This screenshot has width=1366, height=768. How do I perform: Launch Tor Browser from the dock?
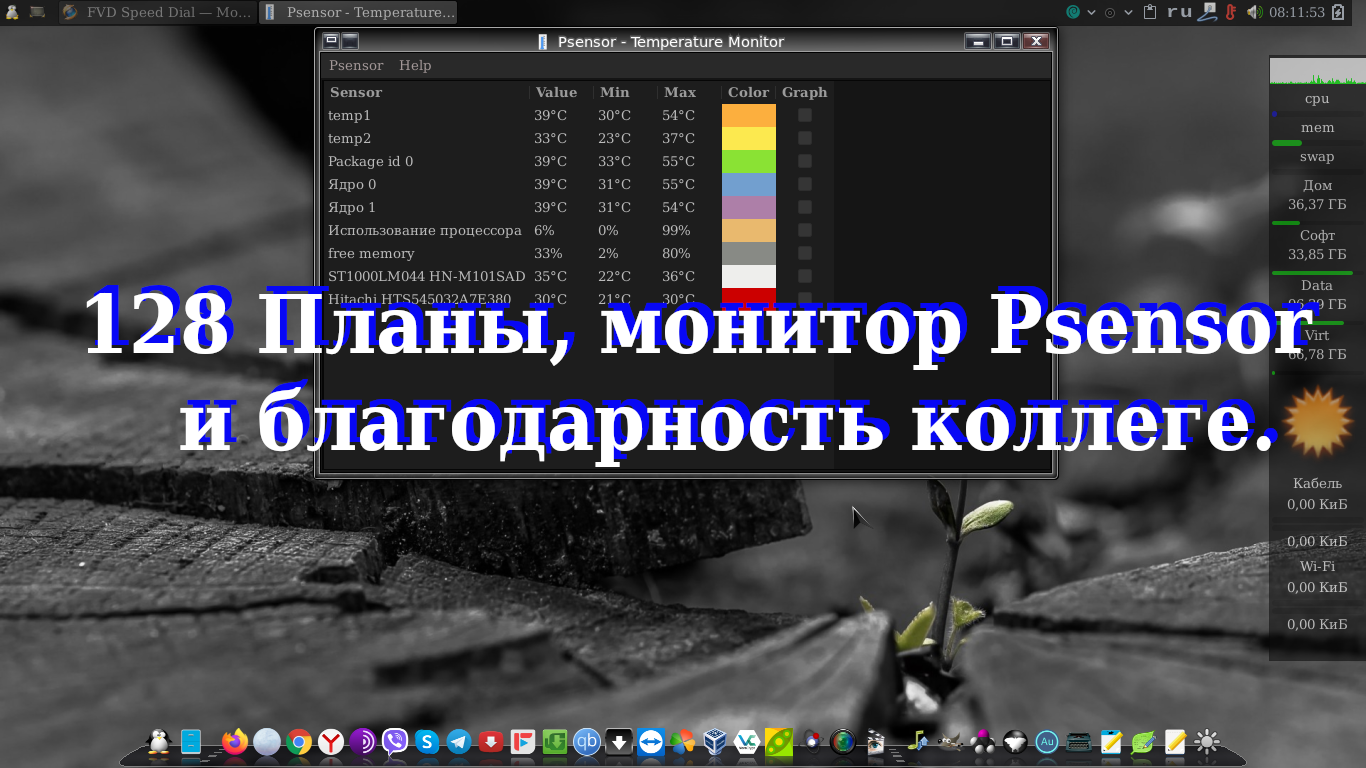(362, 741)
